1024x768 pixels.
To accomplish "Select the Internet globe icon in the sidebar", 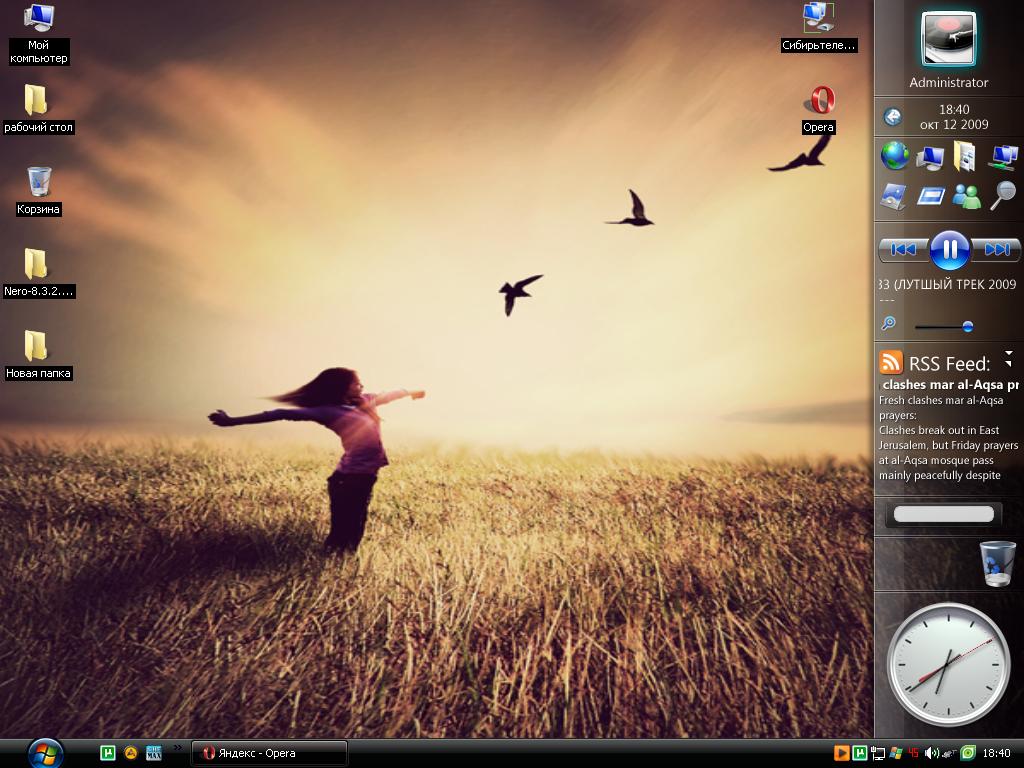I will coord(894,158).
